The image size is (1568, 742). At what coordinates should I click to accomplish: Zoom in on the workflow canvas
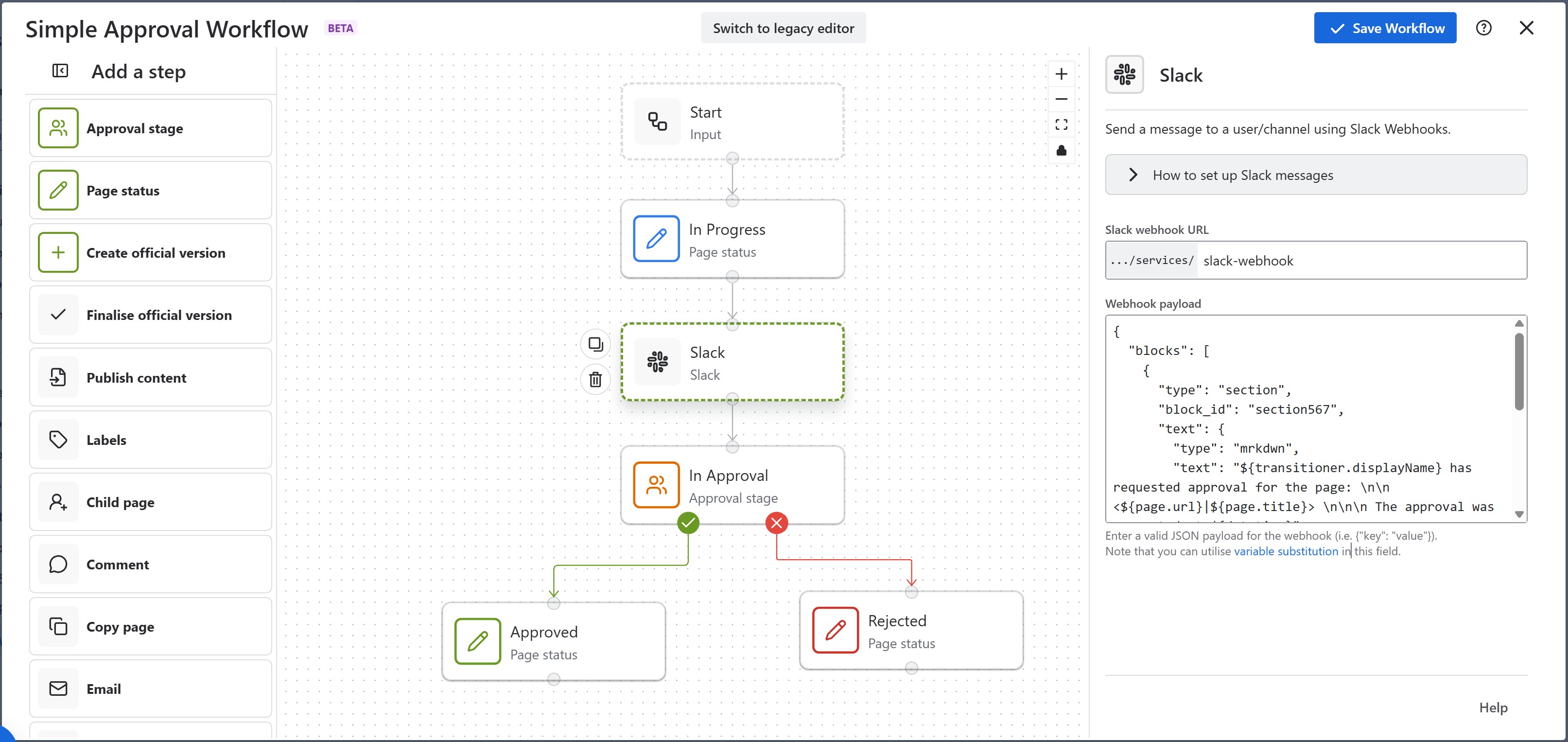pyautogui.click(x=1061, y=74)
